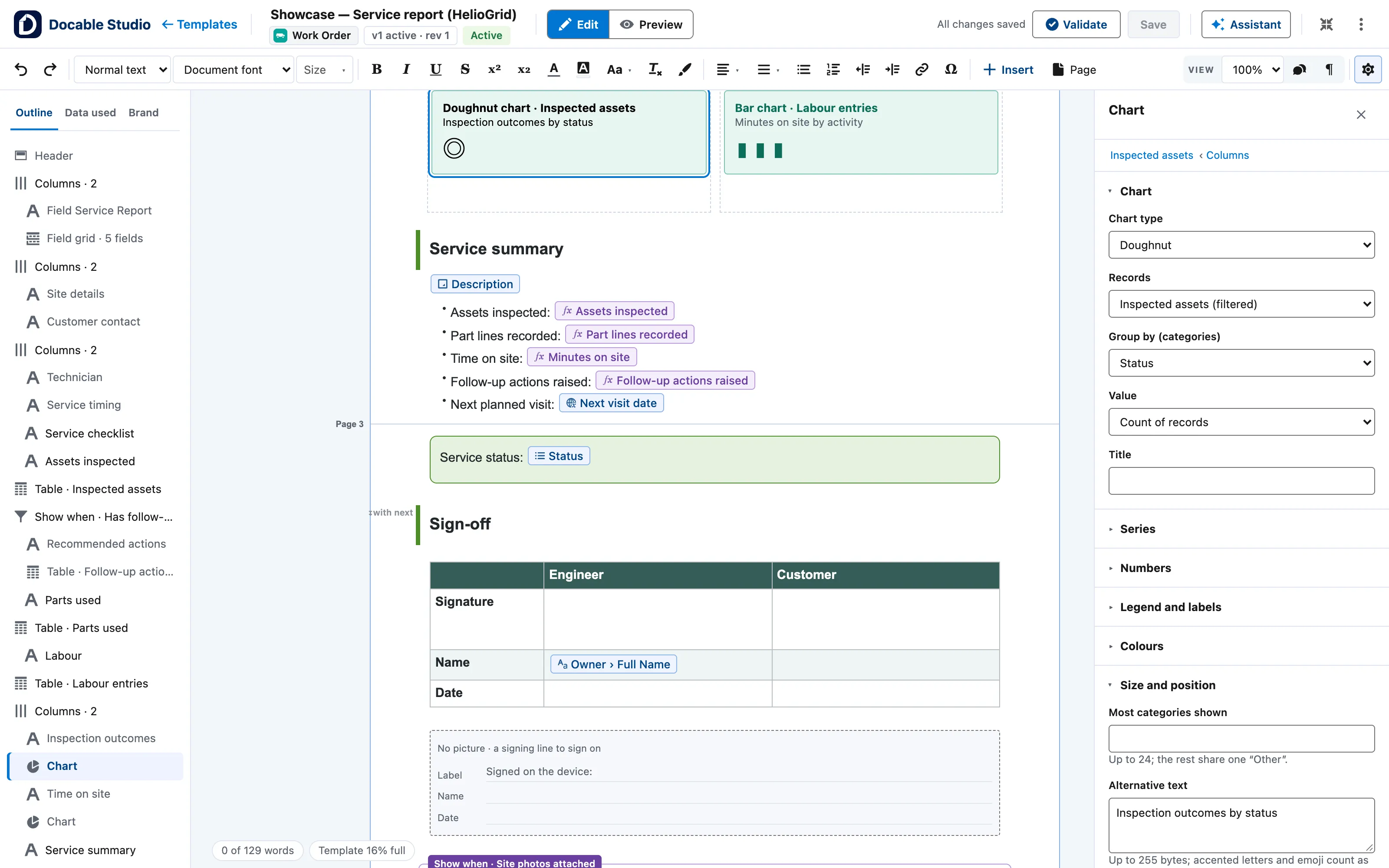The image size is (1389, 868).
Task: Open the text alignment dropdown
Action: (x=727, y=69)
